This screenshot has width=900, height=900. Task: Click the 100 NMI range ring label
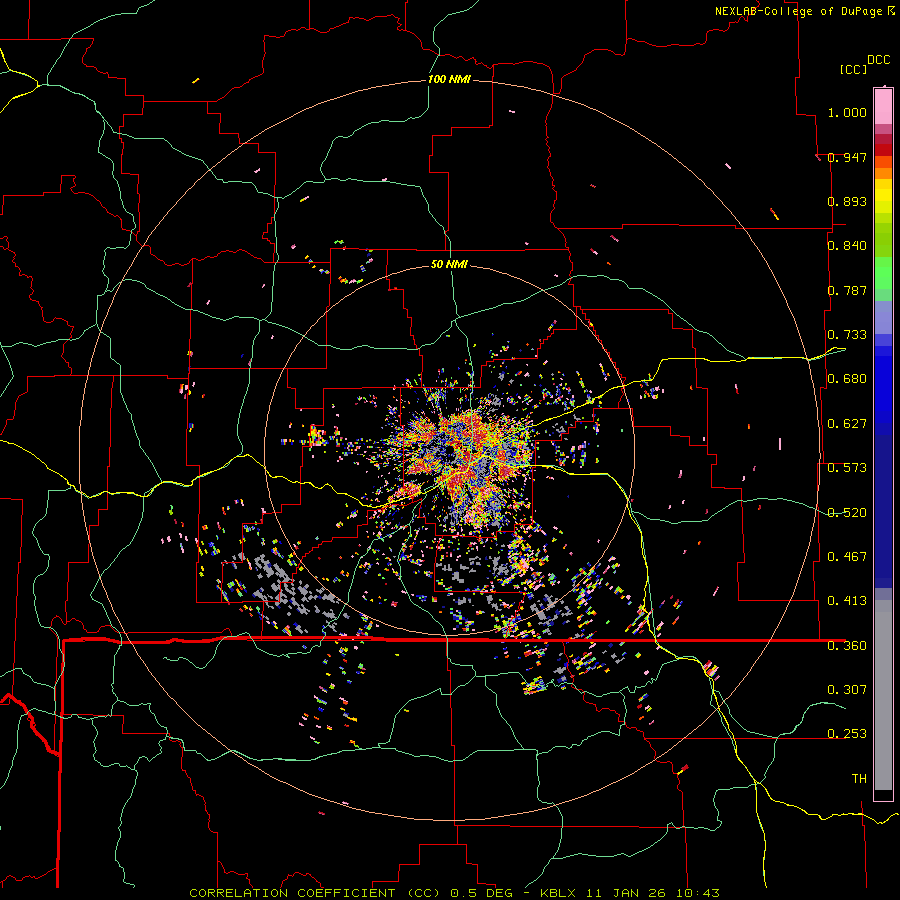tap(449, 79)
